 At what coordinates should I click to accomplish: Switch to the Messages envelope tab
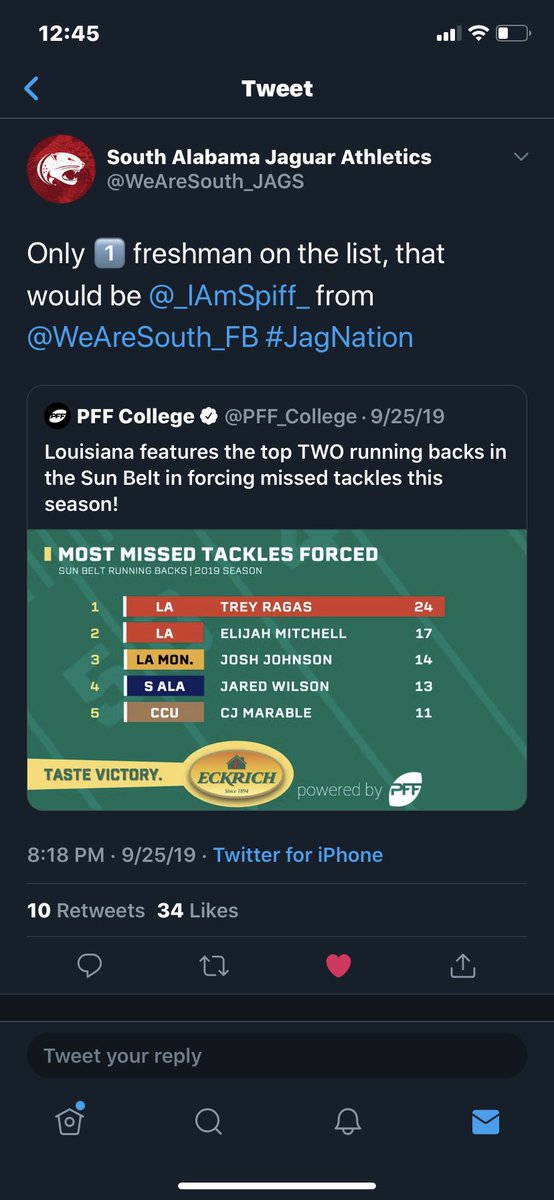[485, 1122]
